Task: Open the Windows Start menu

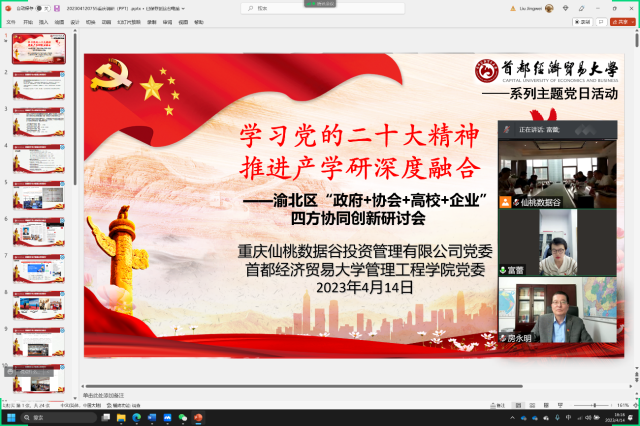Action: tap(11, 417)
